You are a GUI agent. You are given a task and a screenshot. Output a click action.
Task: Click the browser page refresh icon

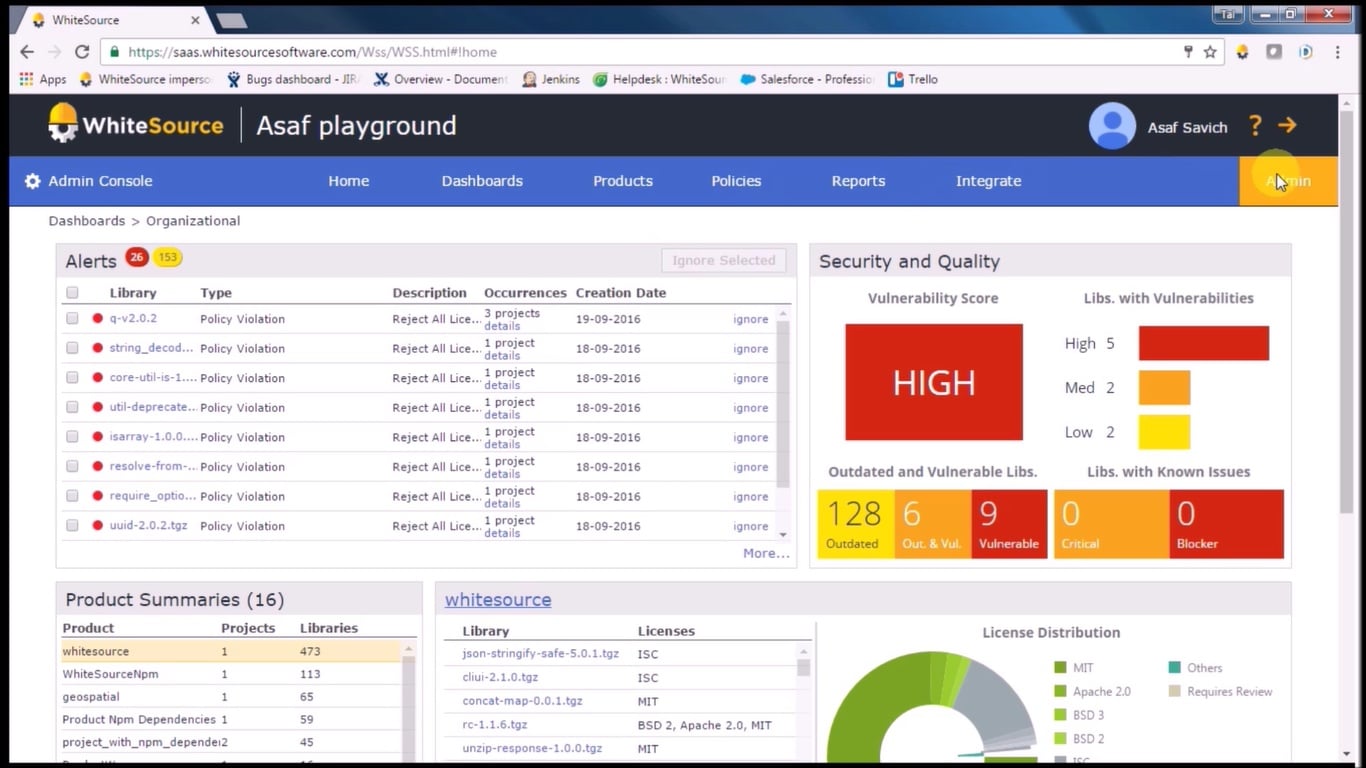[83, 52]
